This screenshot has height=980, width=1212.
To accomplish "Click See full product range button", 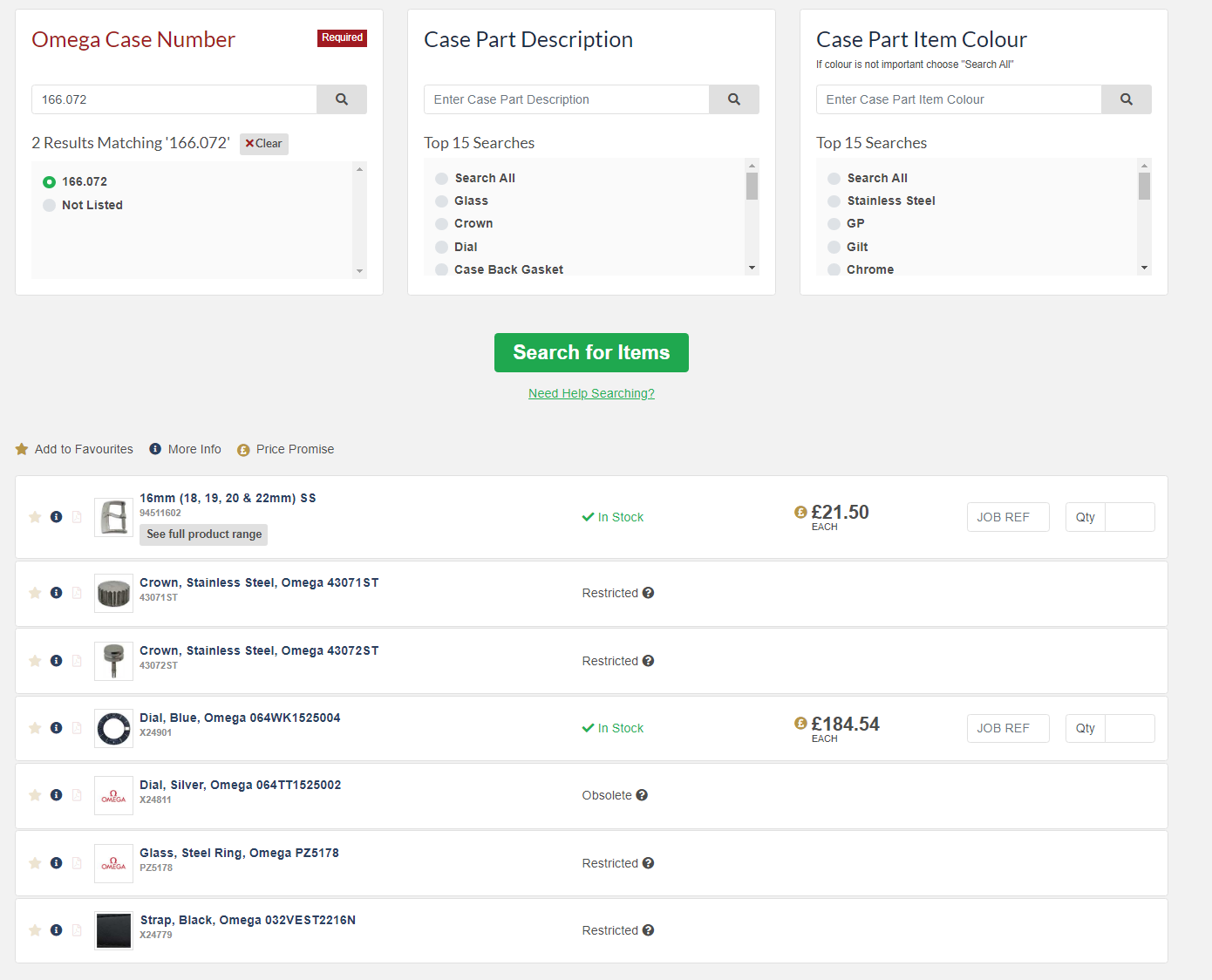I will pyautogui.click(x=204, y=534).
